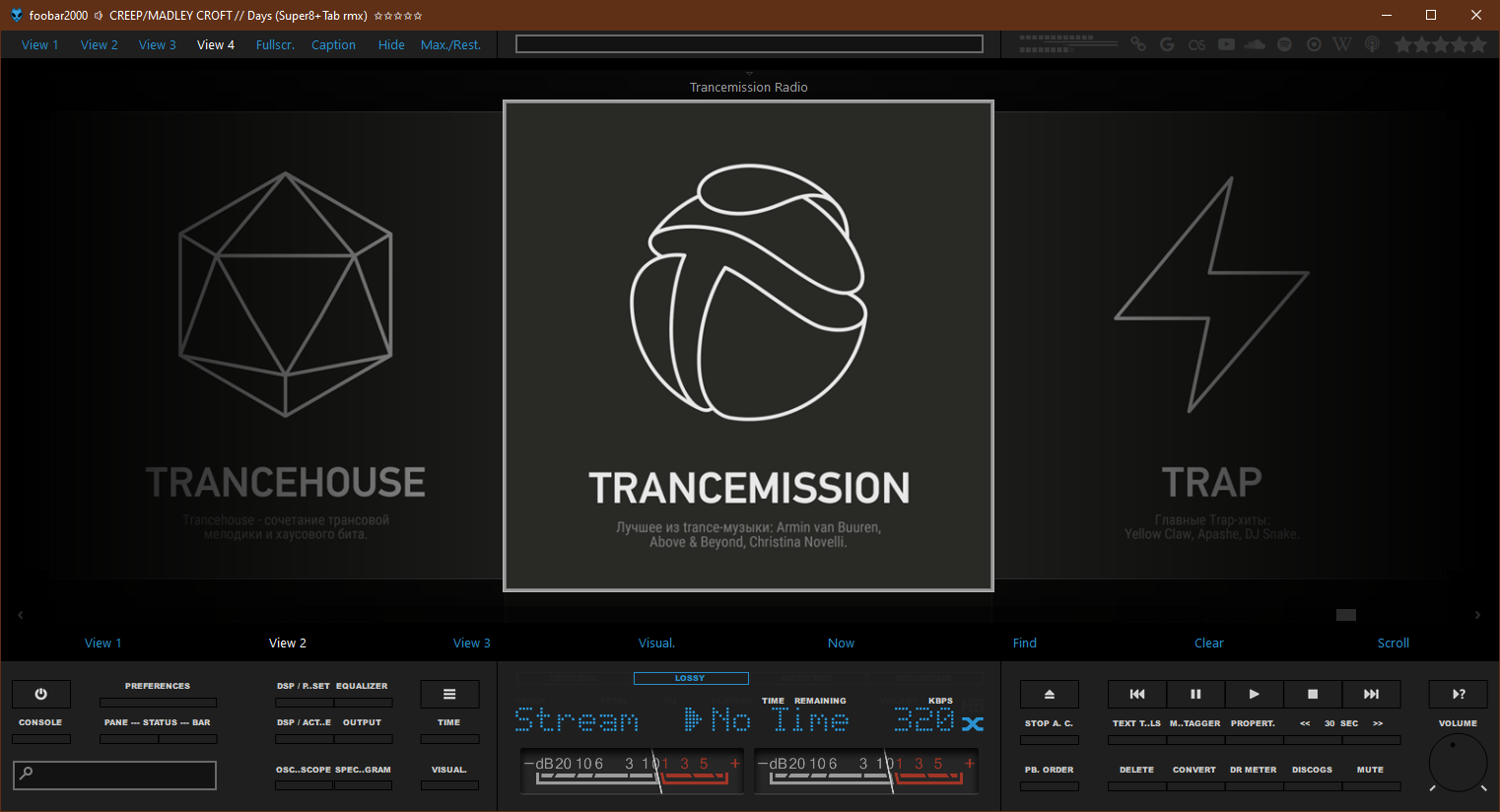Viewport: 1500px width, 812px height.
Task: Pause the stream playback
Action: click(1195, 694)
